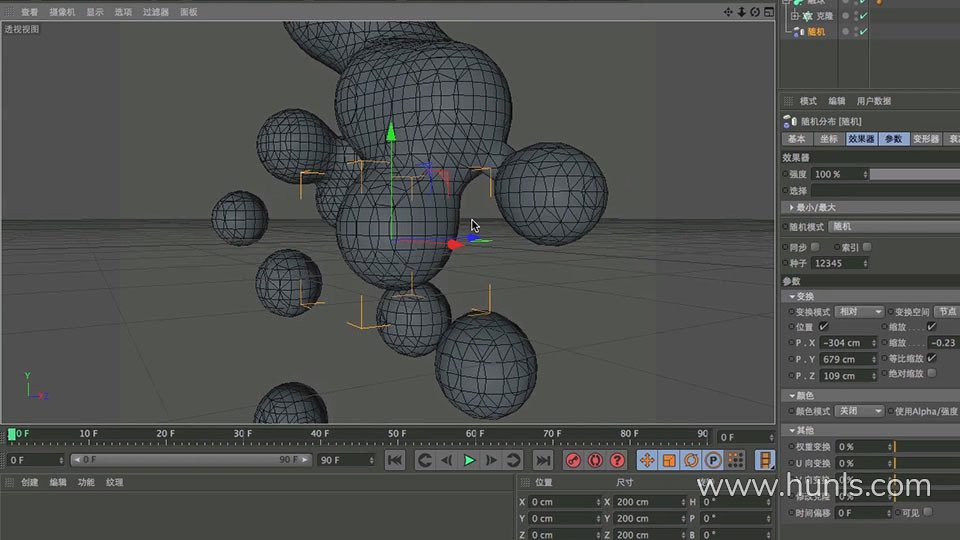Open the 颜色模式 dropdown
The height and width of the screenshot is (540, 960).
[860, 411]
